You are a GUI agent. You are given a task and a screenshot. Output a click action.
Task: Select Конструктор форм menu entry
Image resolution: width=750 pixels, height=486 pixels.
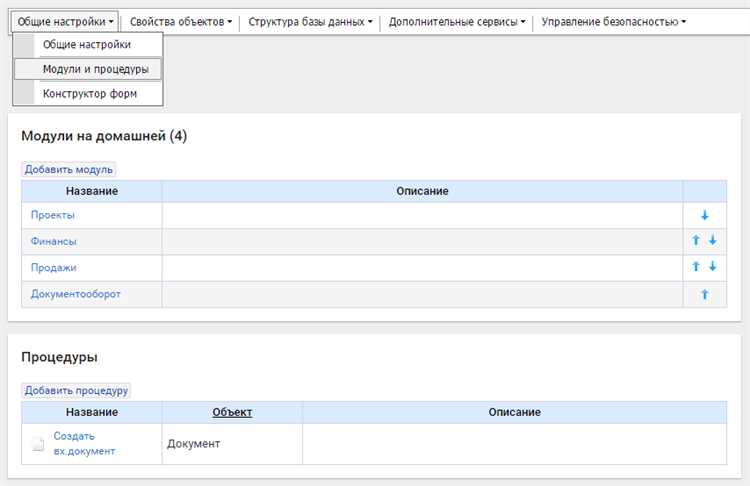click(x=88, y=93)
